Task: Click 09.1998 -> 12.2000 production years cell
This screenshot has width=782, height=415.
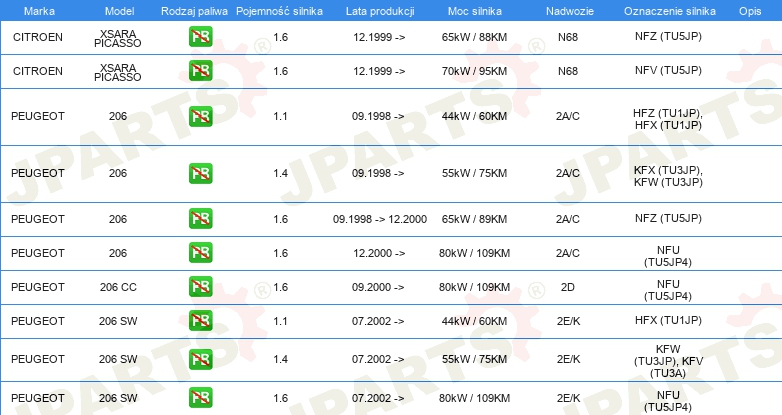Action: [x=380, y=219]
